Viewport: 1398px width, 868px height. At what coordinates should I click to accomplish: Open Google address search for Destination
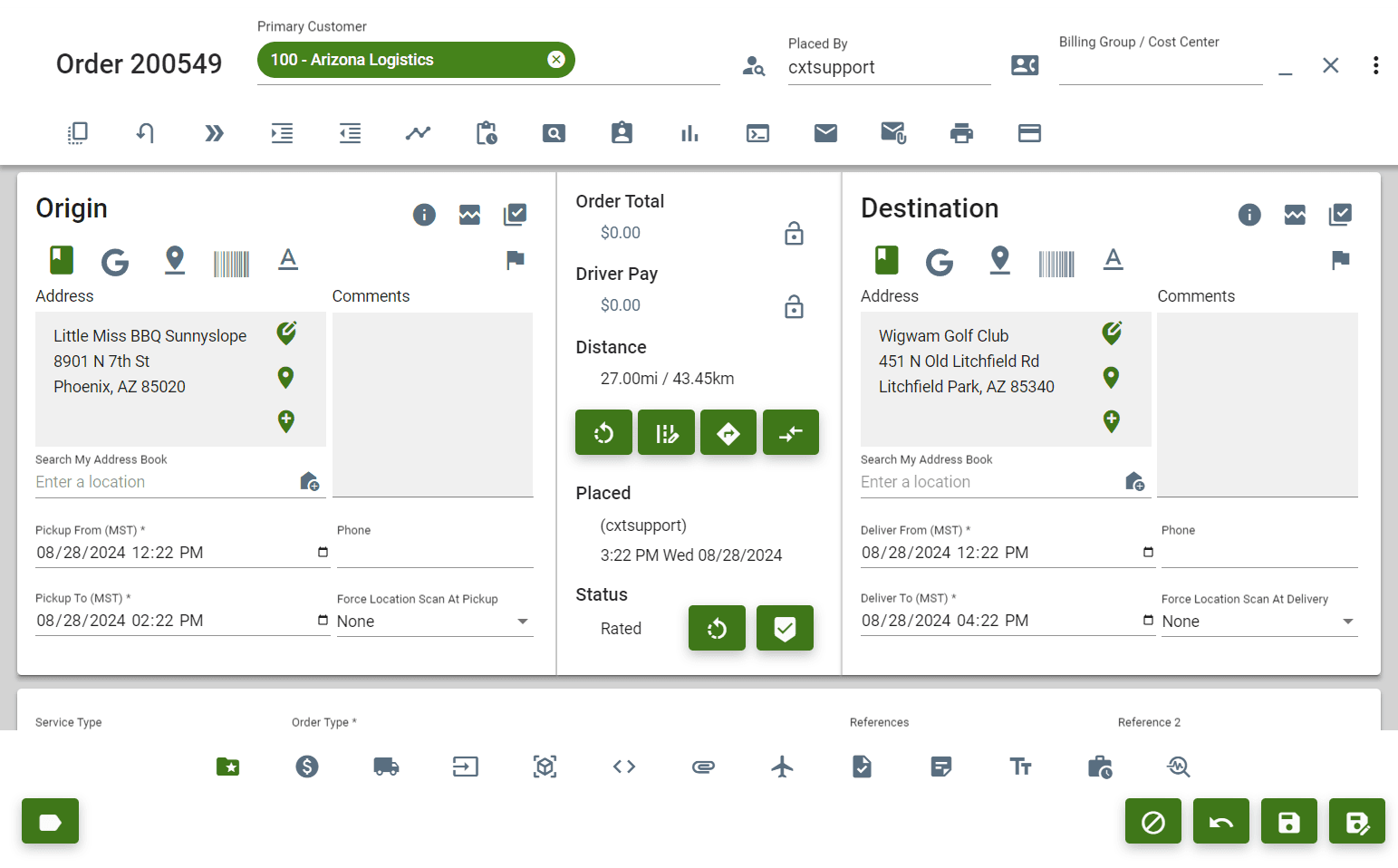pos(940,262)
